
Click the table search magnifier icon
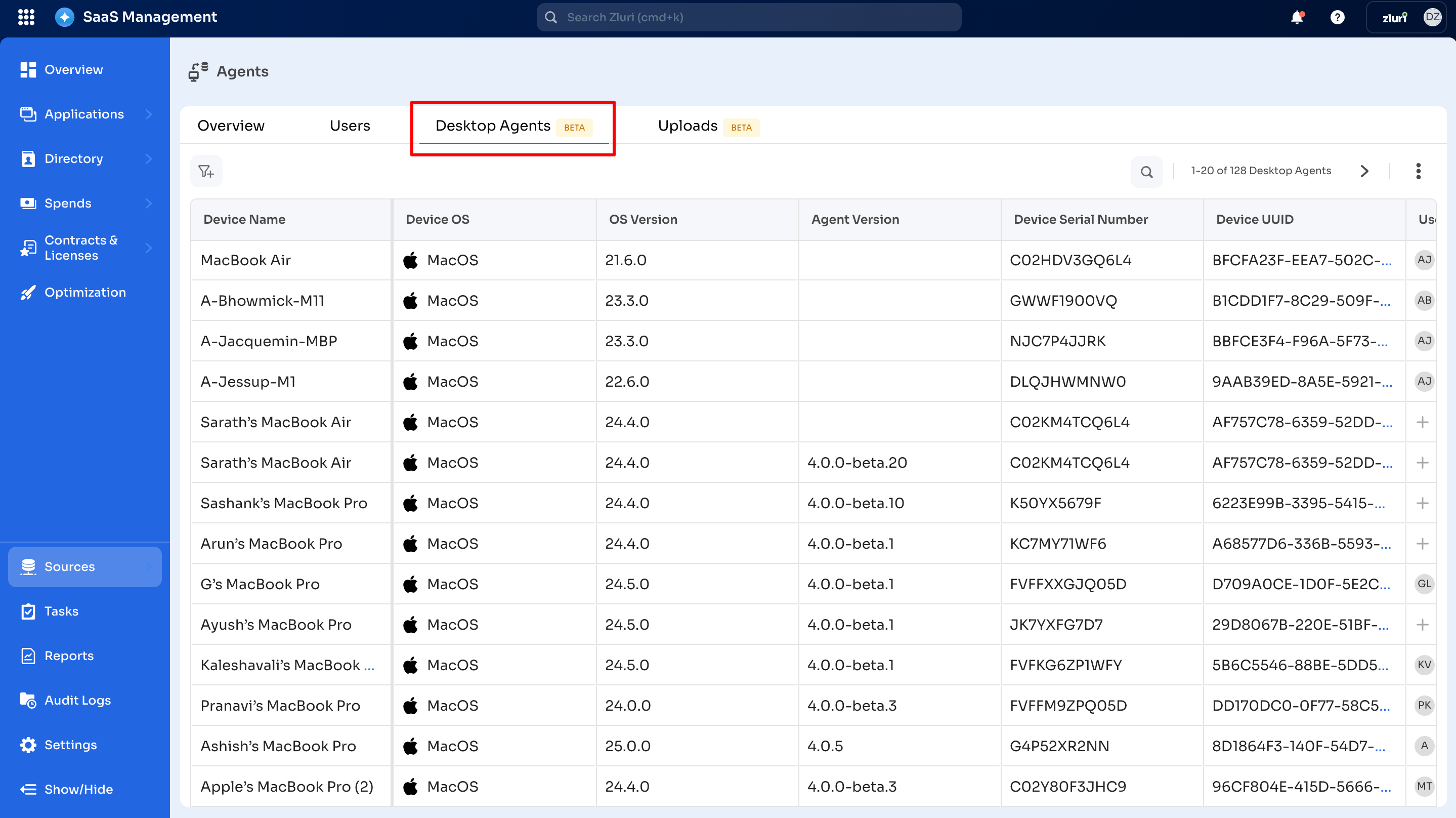coord(1146,172)
